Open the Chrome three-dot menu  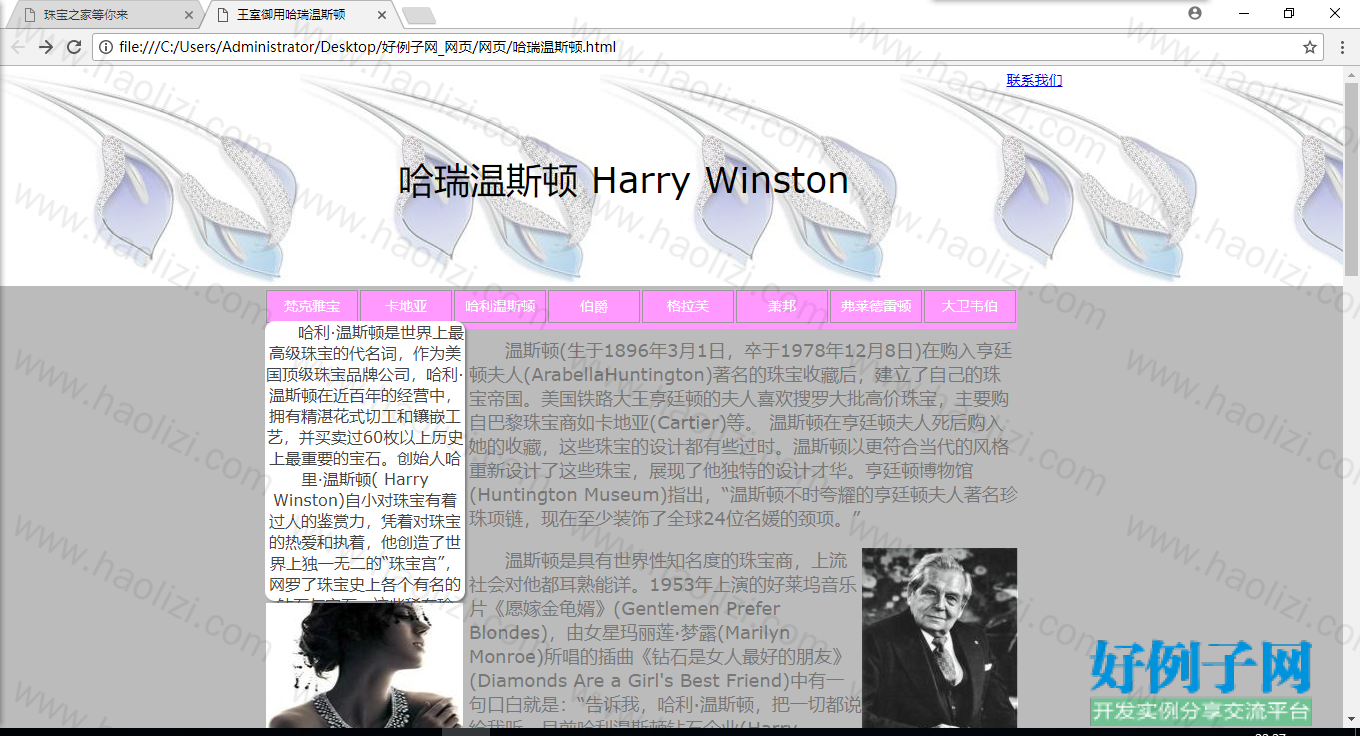pos(1342,47)
